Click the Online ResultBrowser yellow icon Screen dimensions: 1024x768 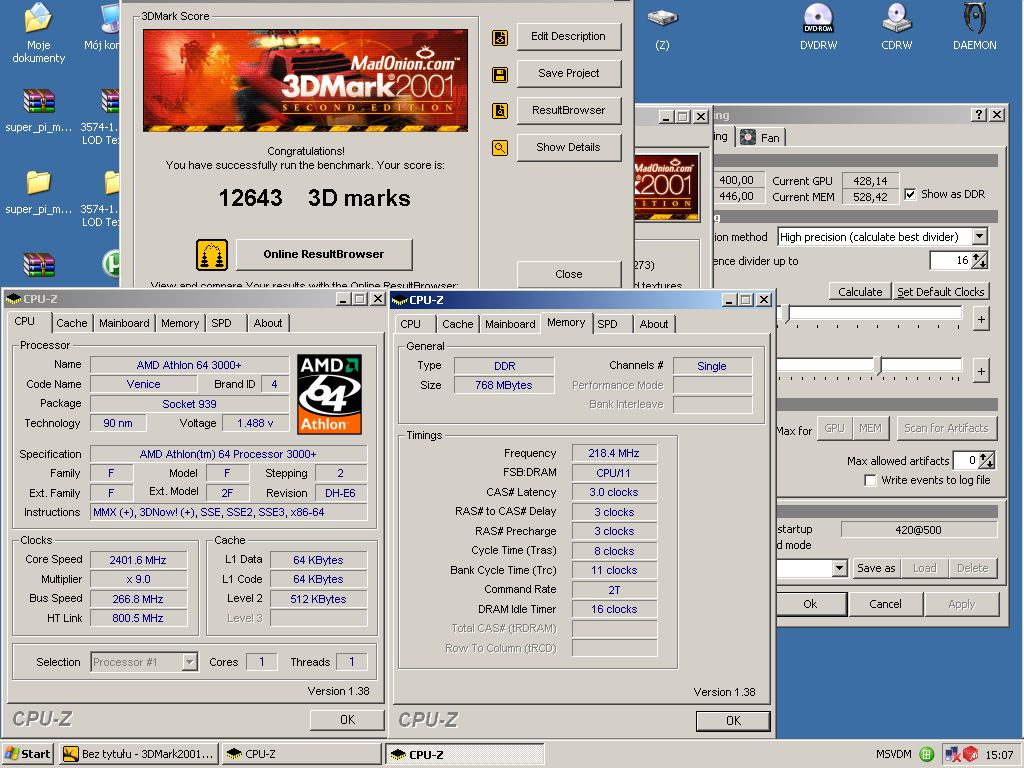pos(212,255)
